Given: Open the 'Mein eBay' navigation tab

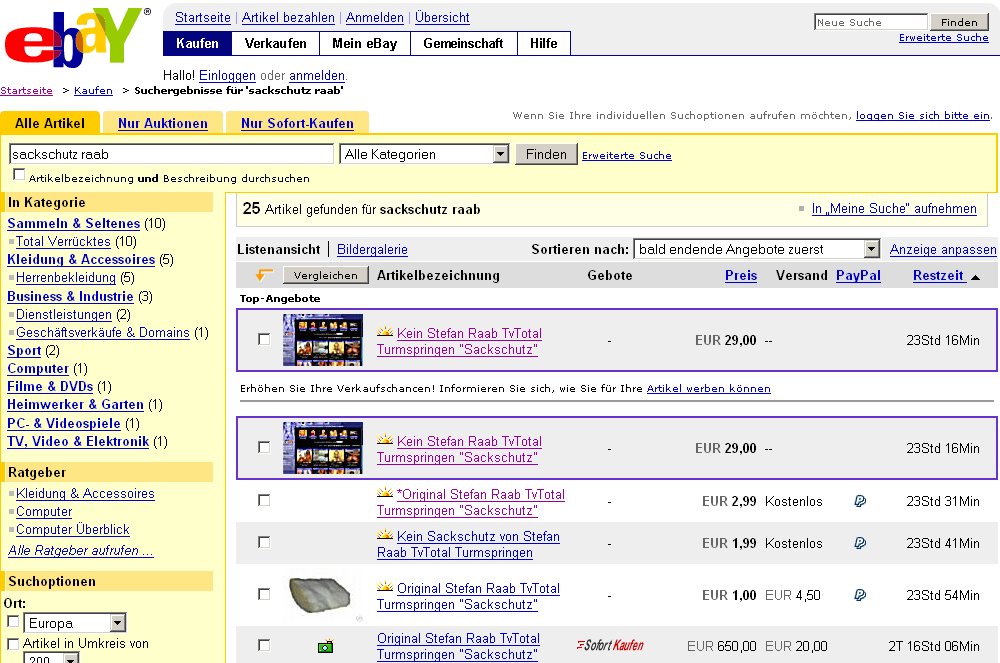Looking at the screenshot, I should coord(365,43).
